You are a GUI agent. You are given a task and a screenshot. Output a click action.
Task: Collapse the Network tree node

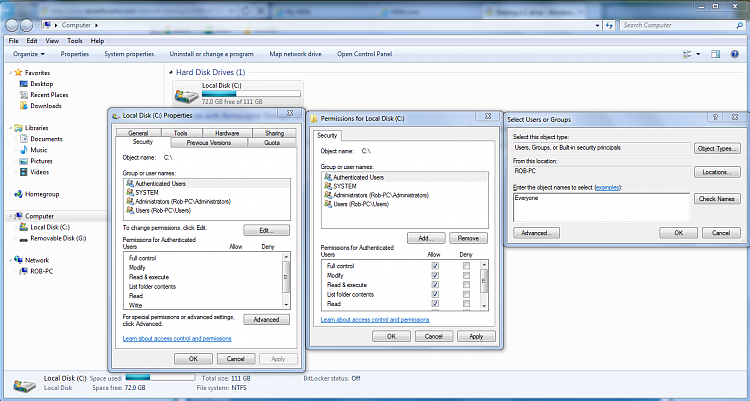(11, 260)
